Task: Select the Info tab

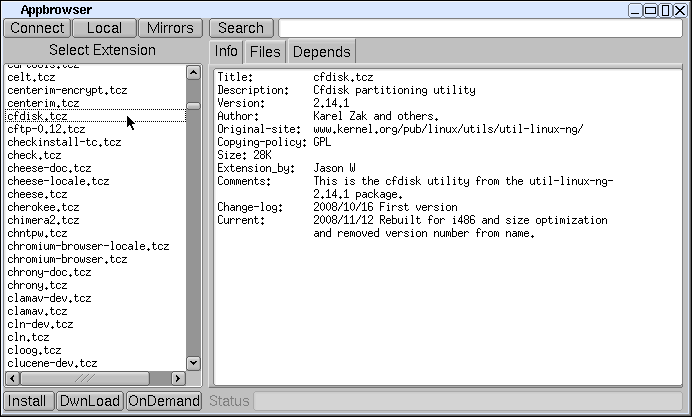Action: [226, 52]
